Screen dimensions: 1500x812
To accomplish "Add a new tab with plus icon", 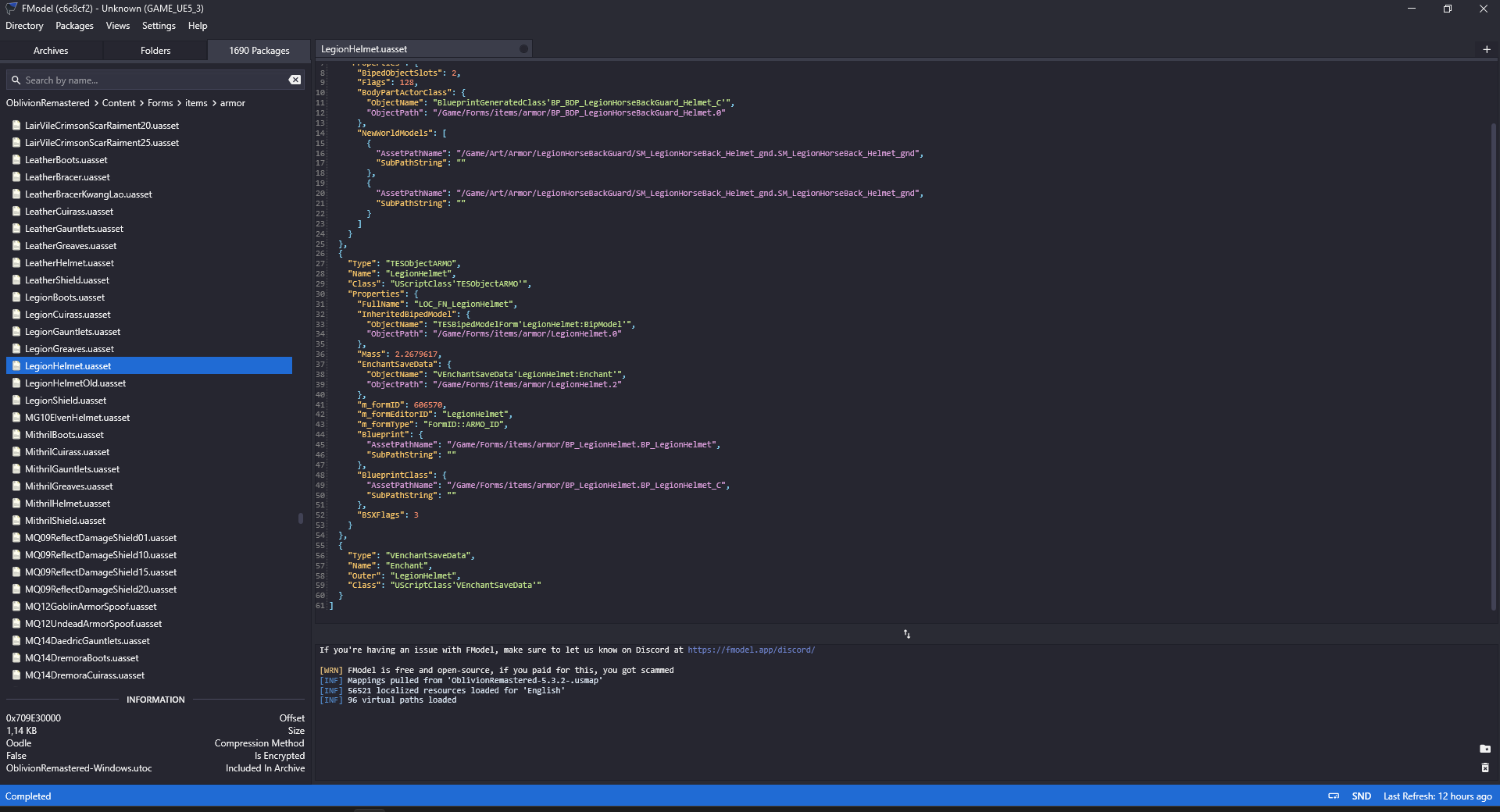I will pos(1486,49).
